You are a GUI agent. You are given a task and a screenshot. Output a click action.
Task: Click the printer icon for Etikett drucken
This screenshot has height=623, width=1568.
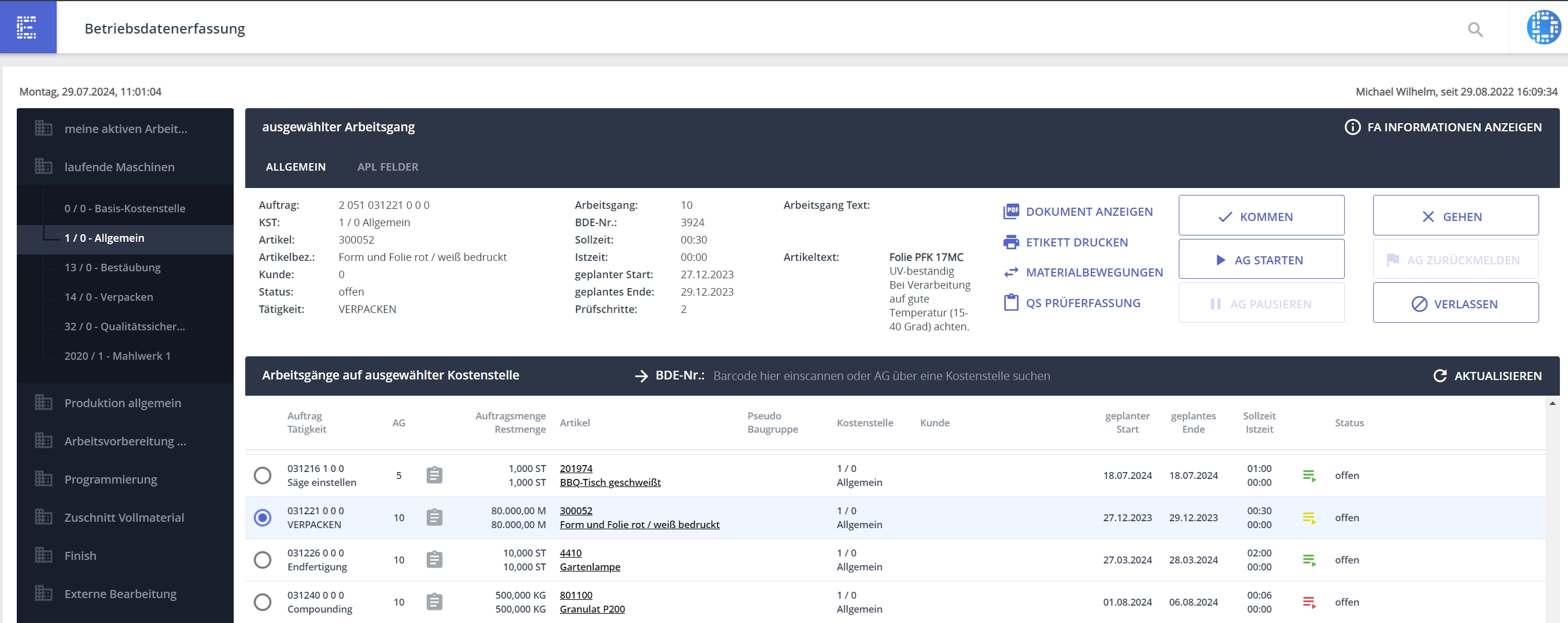[1011, 242]
